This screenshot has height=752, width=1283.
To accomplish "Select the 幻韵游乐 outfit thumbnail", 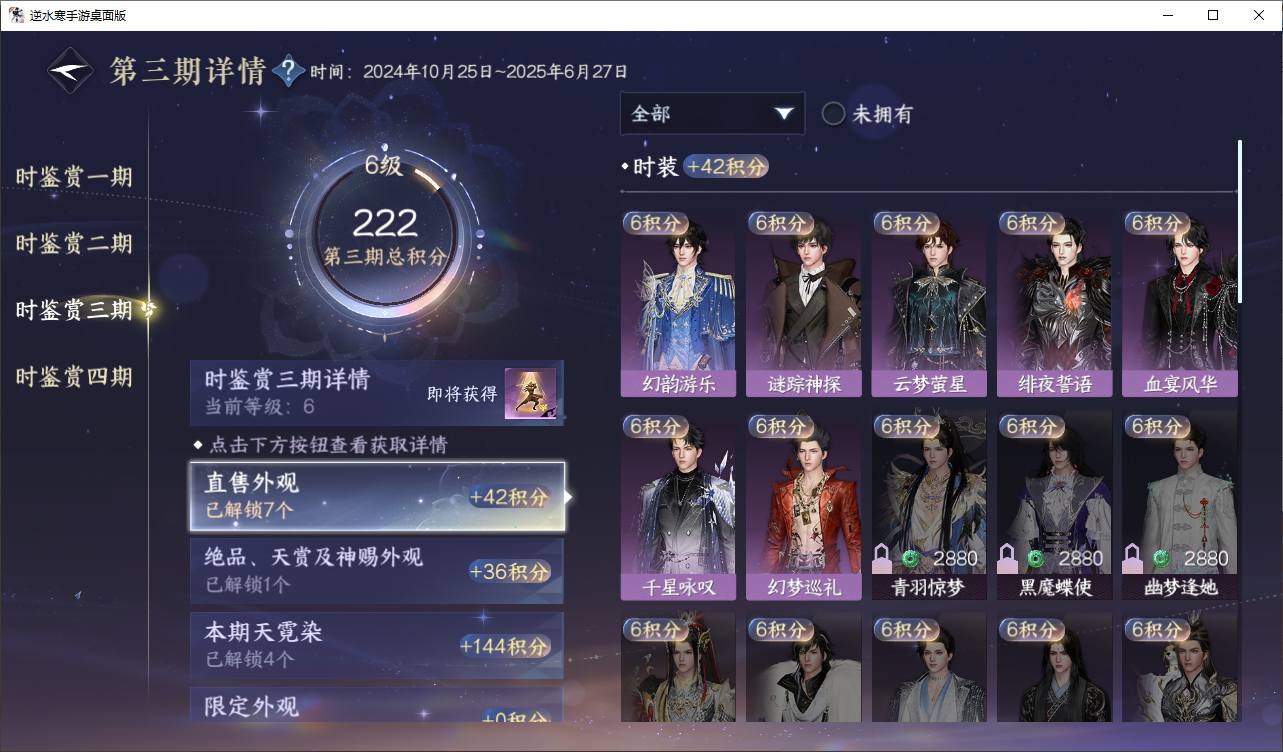I will [678, 304].
